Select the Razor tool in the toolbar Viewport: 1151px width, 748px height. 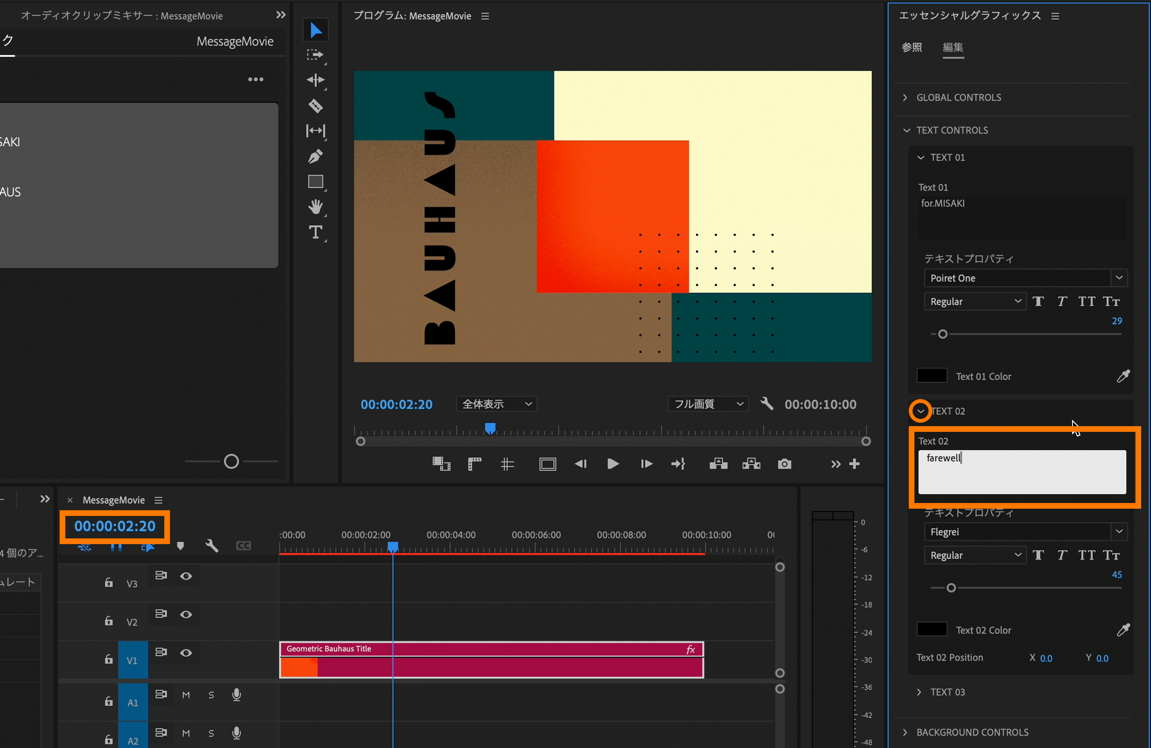pos(316,106)
